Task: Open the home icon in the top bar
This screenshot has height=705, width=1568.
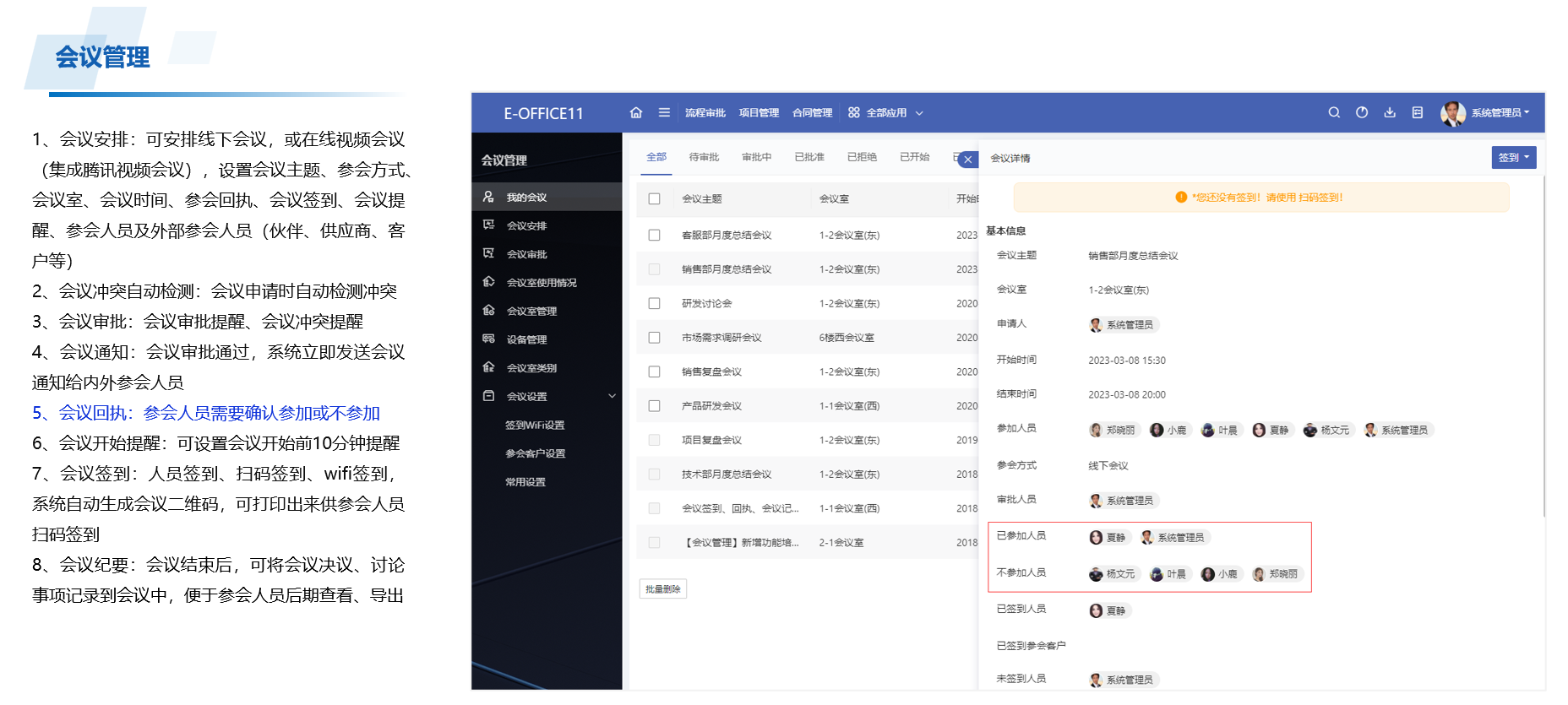Action: [x=636, y=112]
